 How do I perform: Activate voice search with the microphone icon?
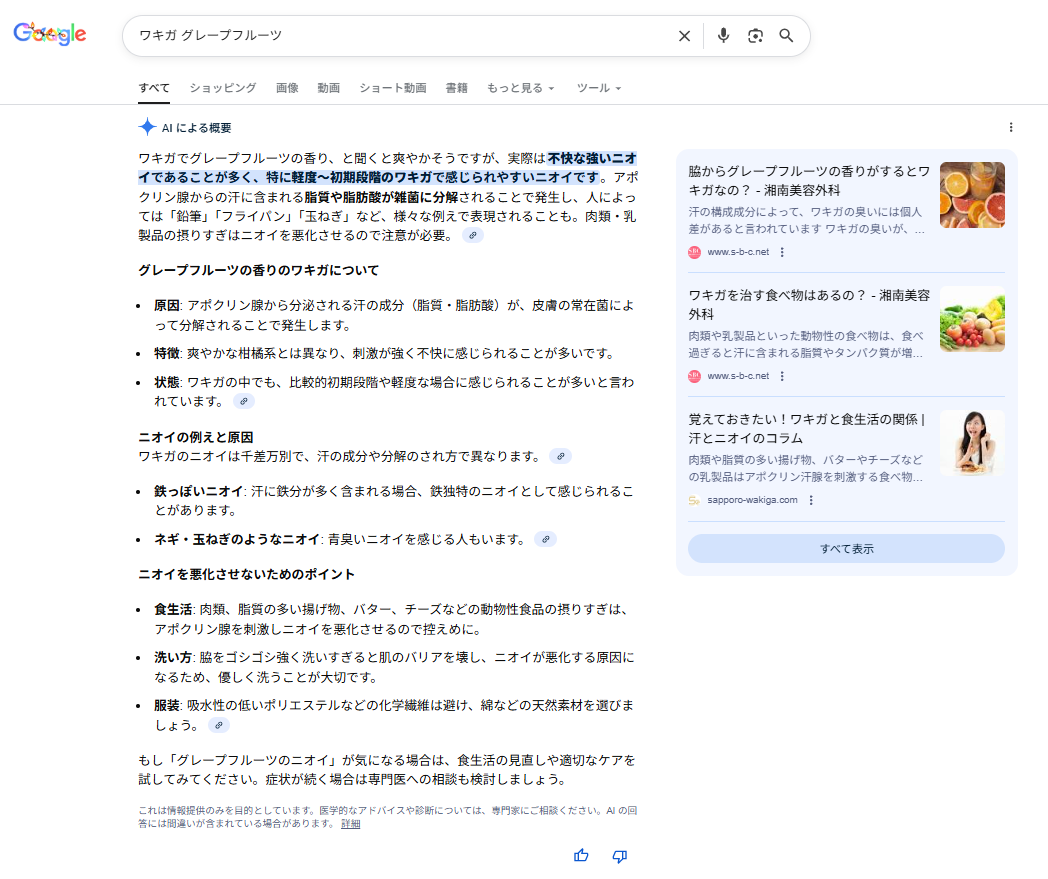click(723, 35)
